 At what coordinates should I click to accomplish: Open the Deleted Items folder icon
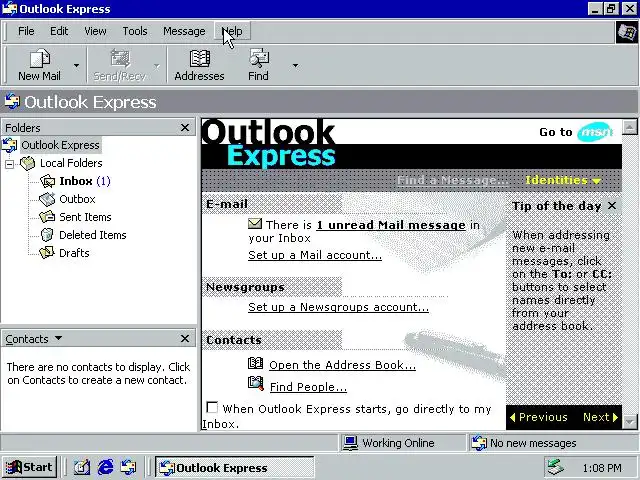[47, 235]
